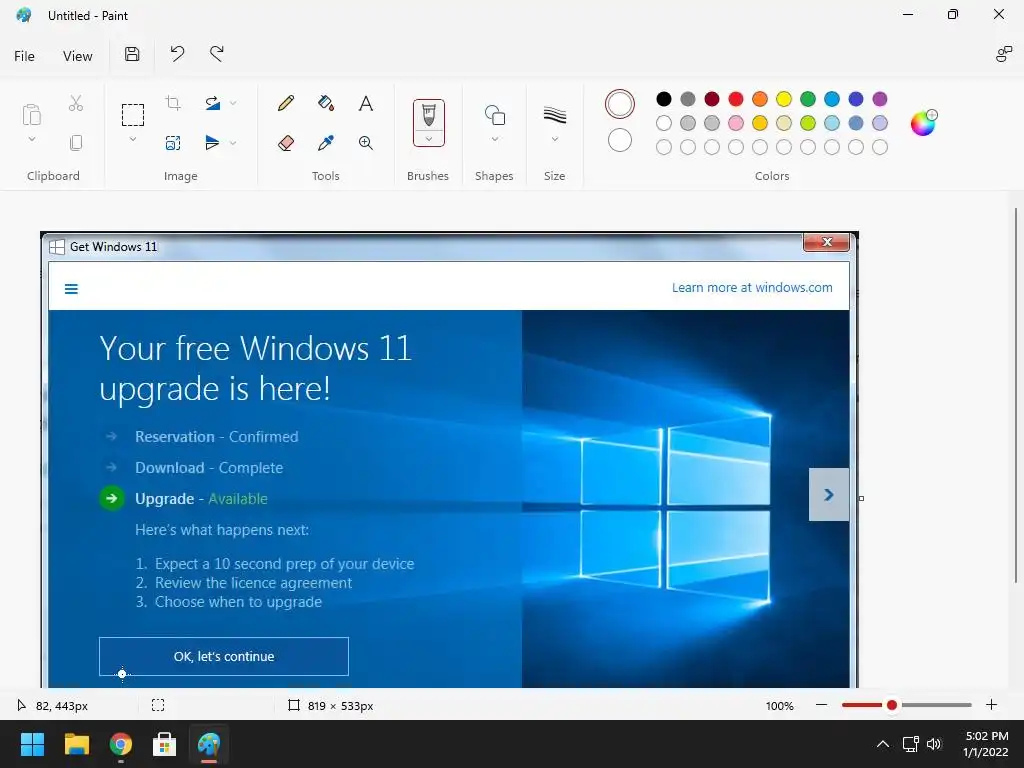Open Edit colors color wheel
Screen dimensions: 1024x768
923,122
